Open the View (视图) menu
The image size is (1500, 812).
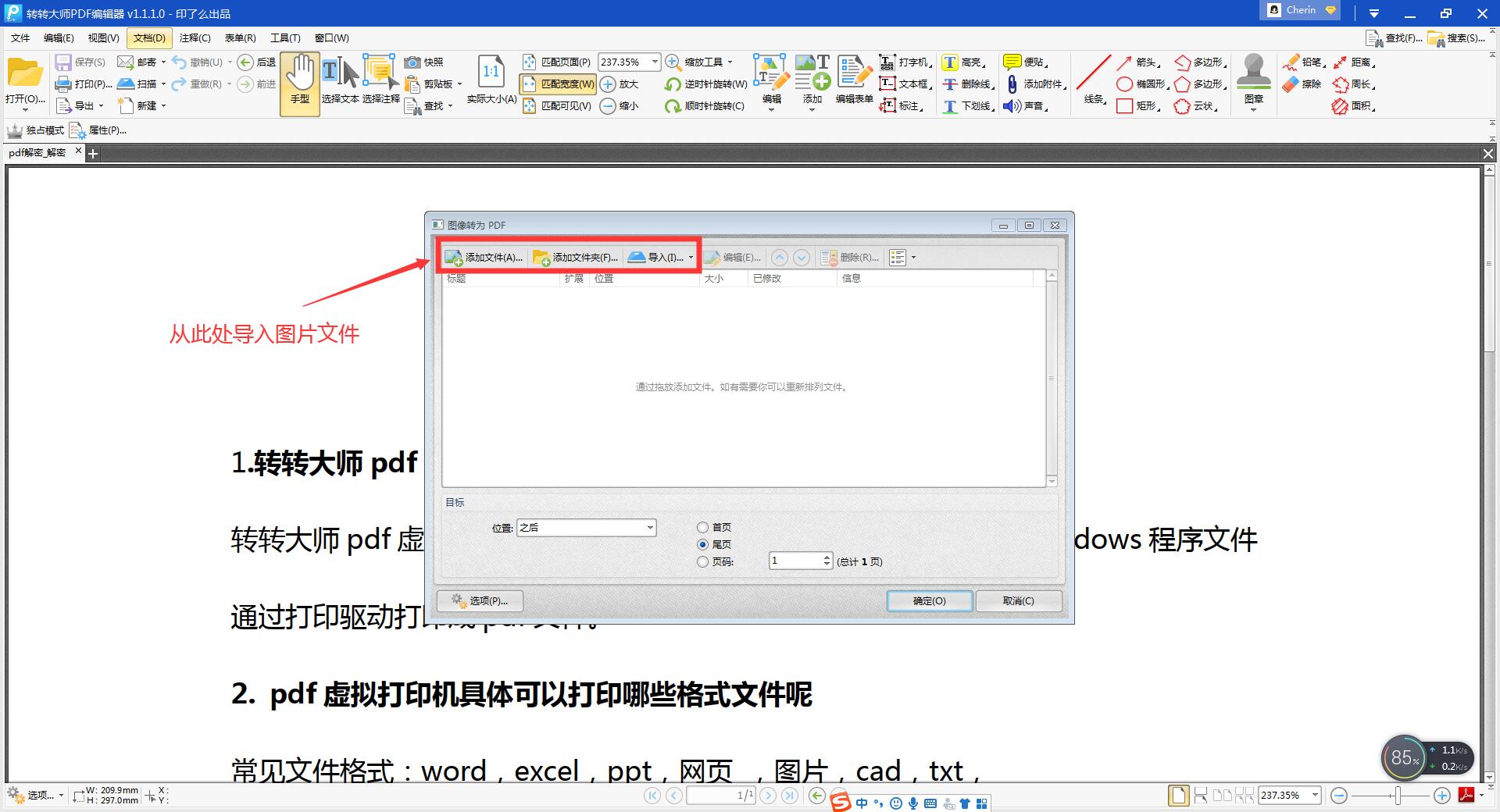point(103,37)
